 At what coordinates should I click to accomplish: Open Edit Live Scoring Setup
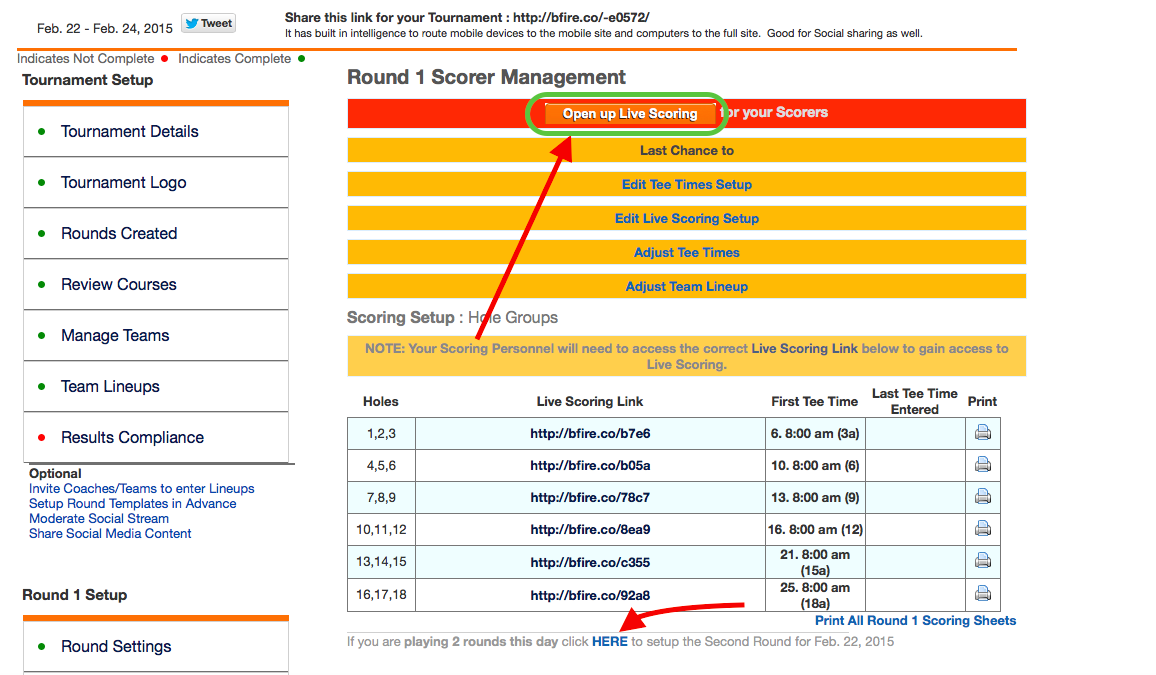(686, 218)
